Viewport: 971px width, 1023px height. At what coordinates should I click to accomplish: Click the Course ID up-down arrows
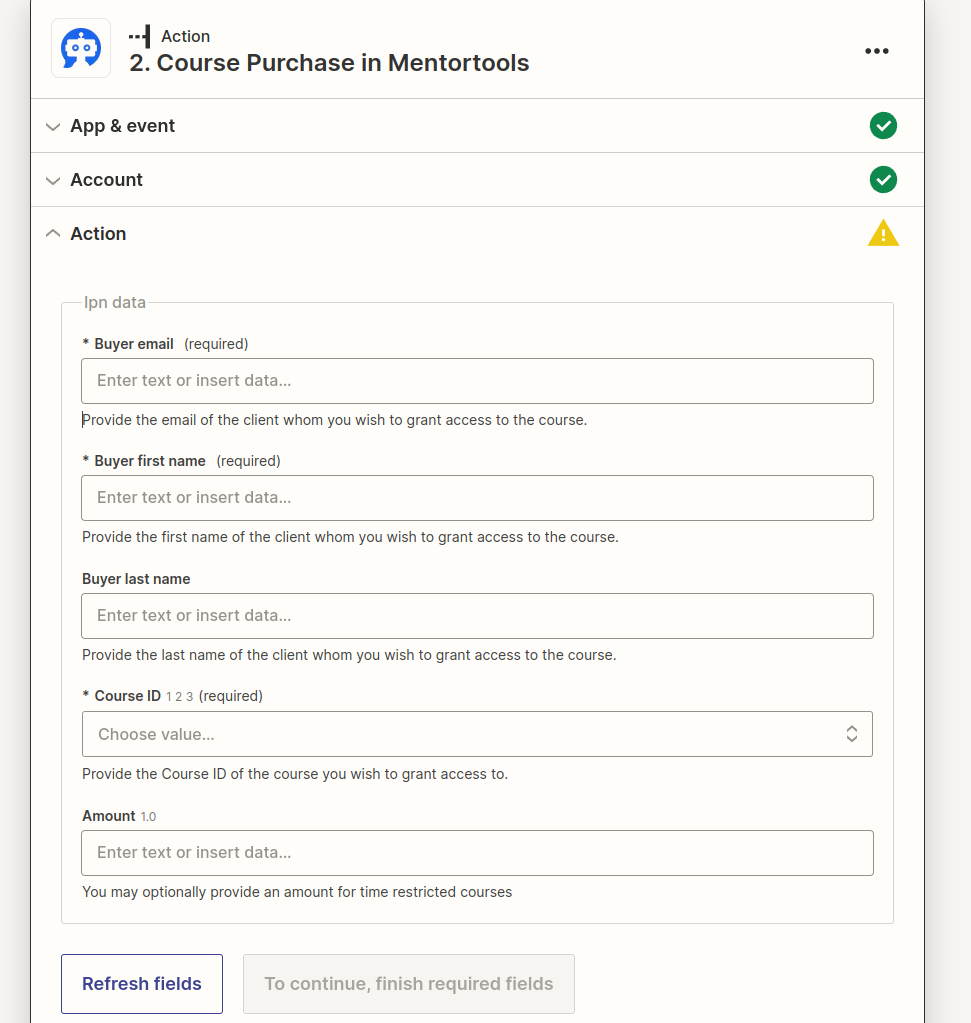(x=852, y=734)
